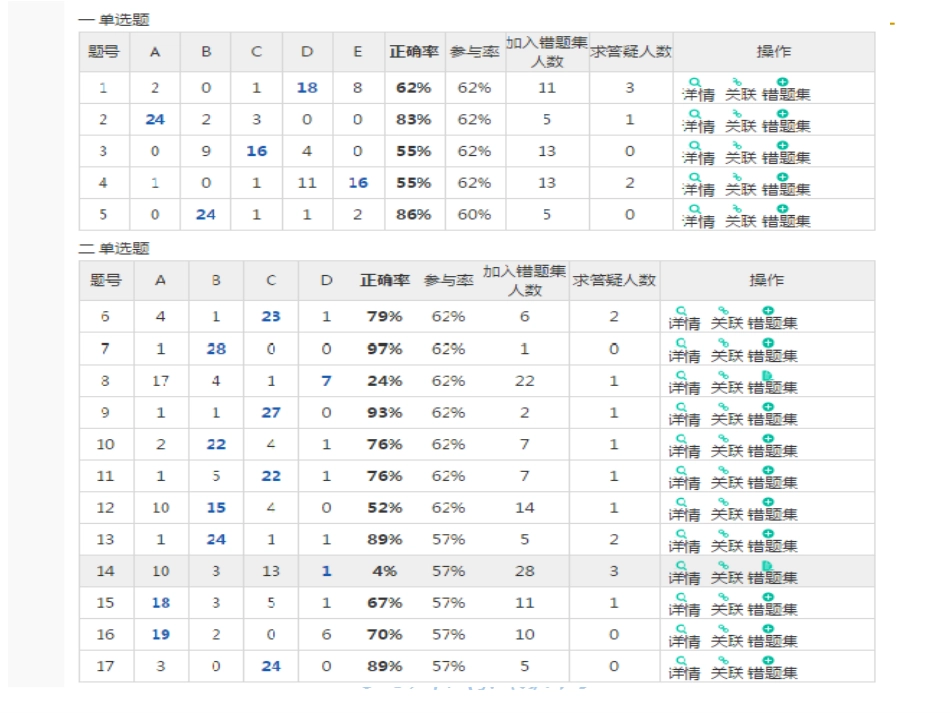950x713 pixels.
Task: Click 参与率 header in second table
Action: click(x=448, y=280)
